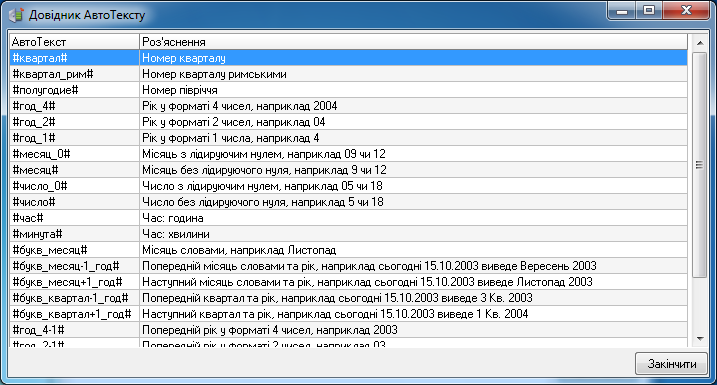Select the #минута# row
The width and height of the screenshot is (717, 385).
pos(348,234)
